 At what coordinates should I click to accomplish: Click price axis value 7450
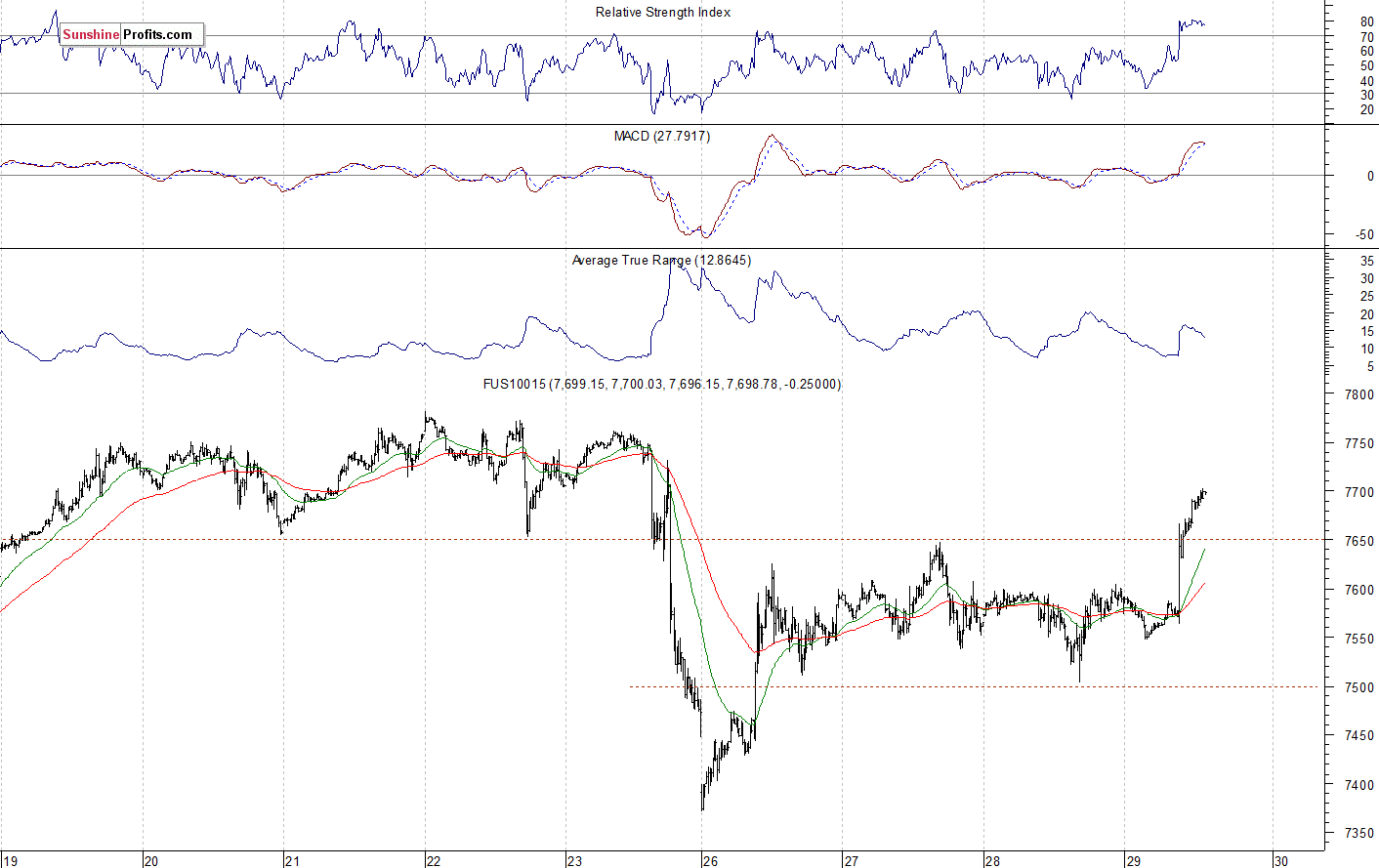coord(1358,736)
